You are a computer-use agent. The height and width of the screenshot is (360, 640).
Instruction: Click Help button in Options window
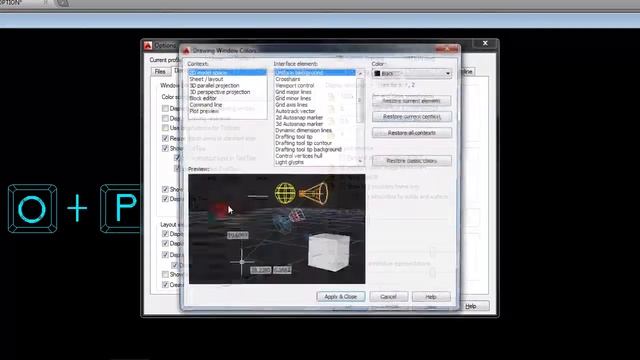(x=471, y=306)
